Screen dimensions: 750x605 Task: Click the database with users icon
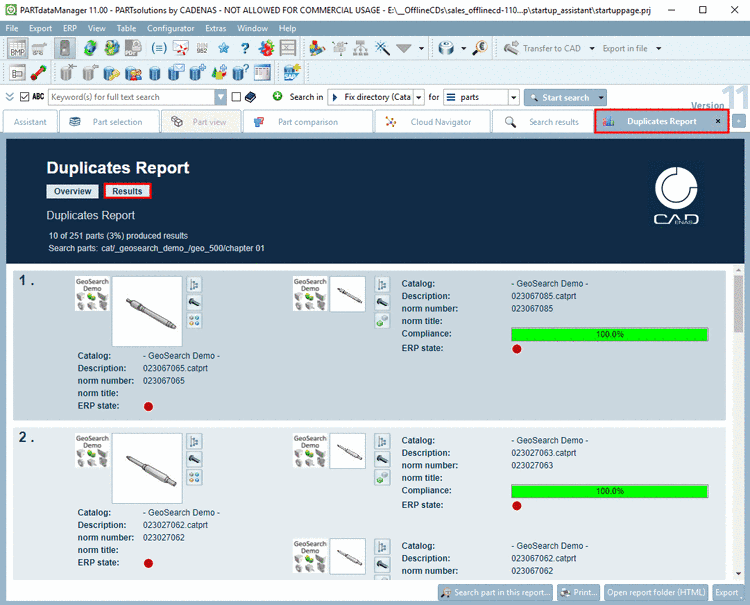(133, 73)
